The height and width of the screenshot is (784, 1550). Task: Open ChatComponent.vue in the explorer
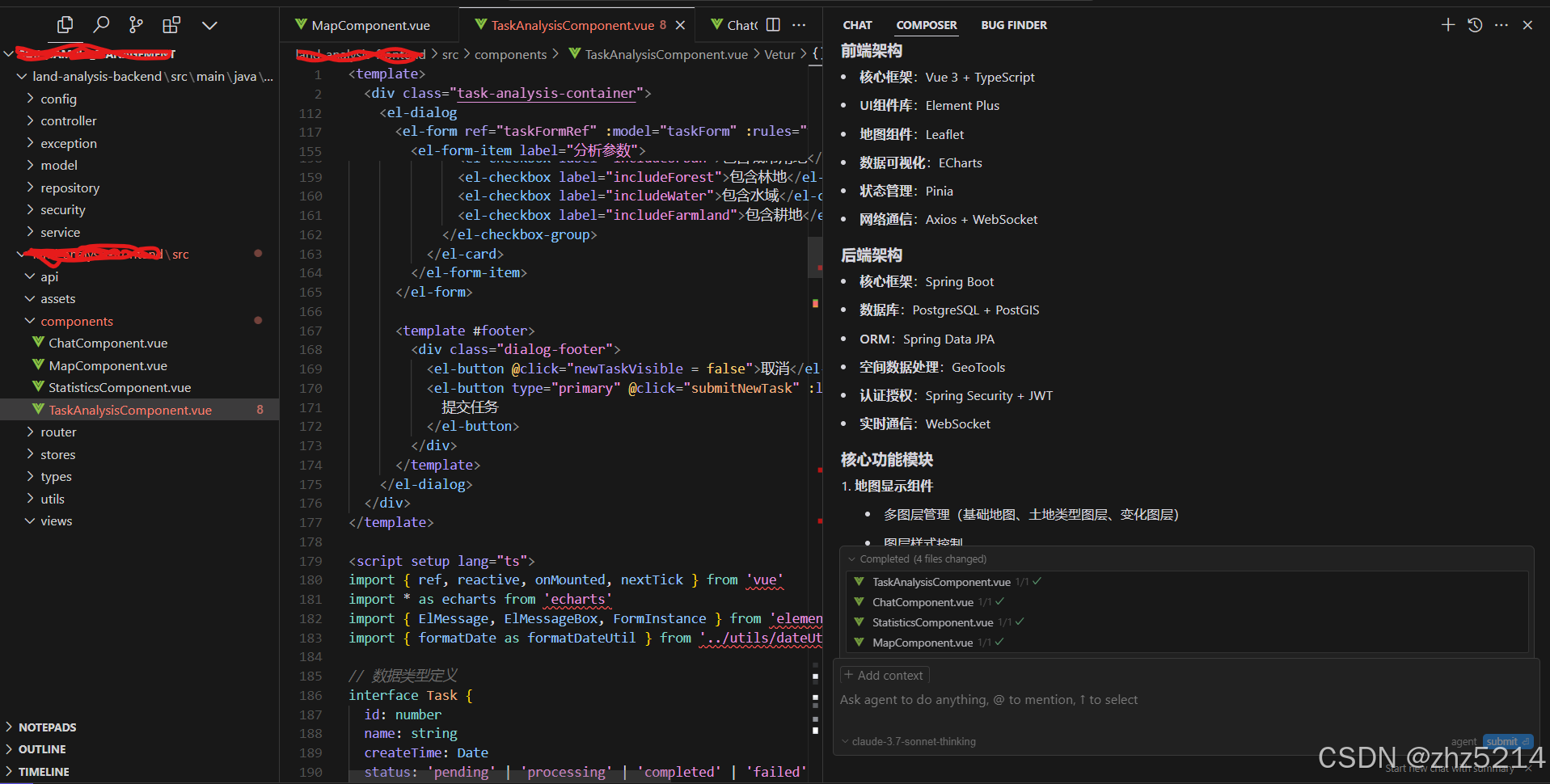[108, 343]
